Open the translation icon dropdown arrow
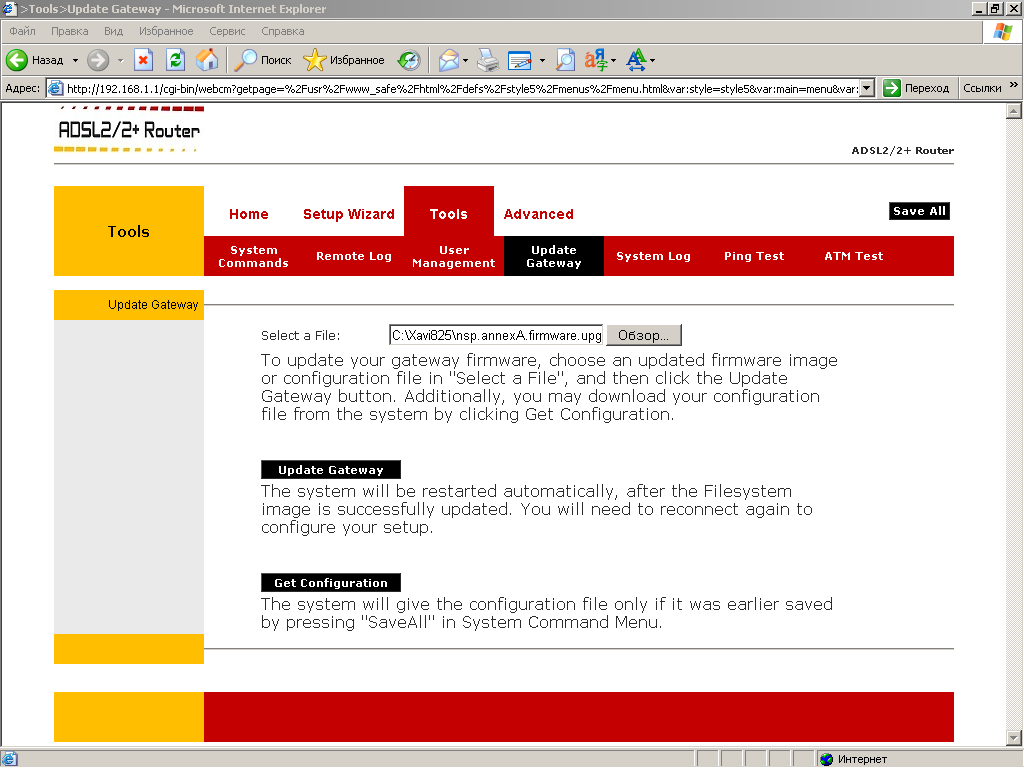This screenshot has width=1024, height=768. coord(613,60)
